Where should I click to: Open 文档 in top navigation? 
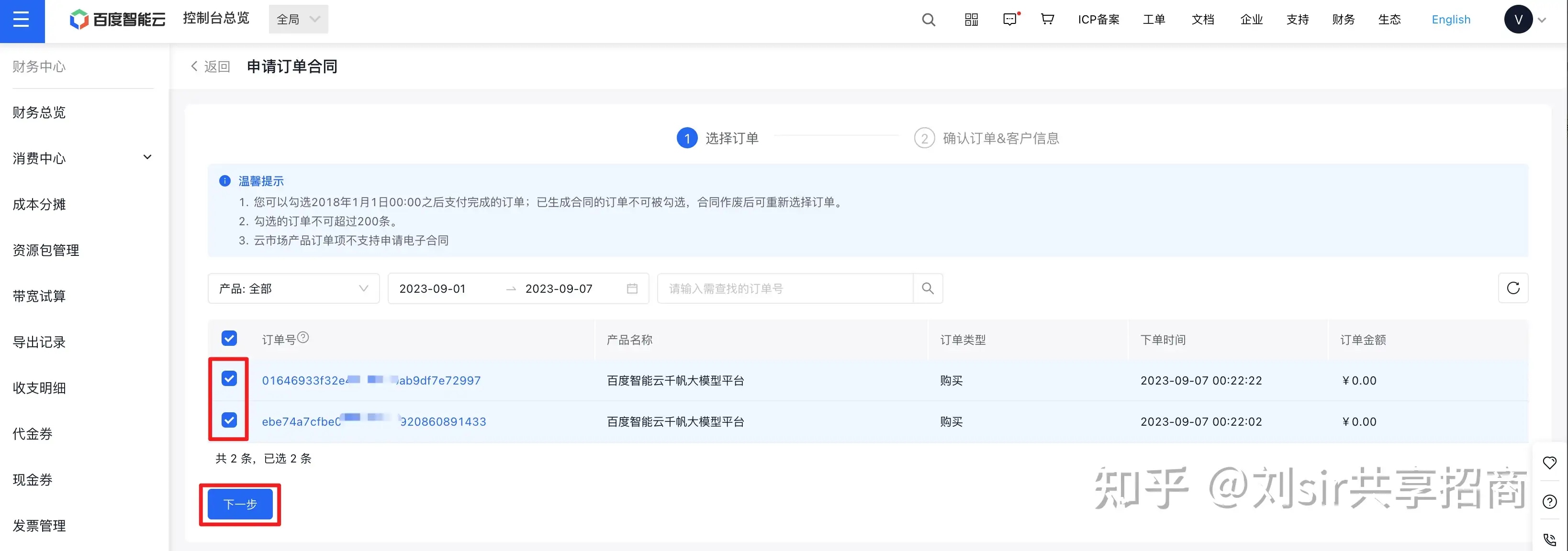click(1202, 20)
